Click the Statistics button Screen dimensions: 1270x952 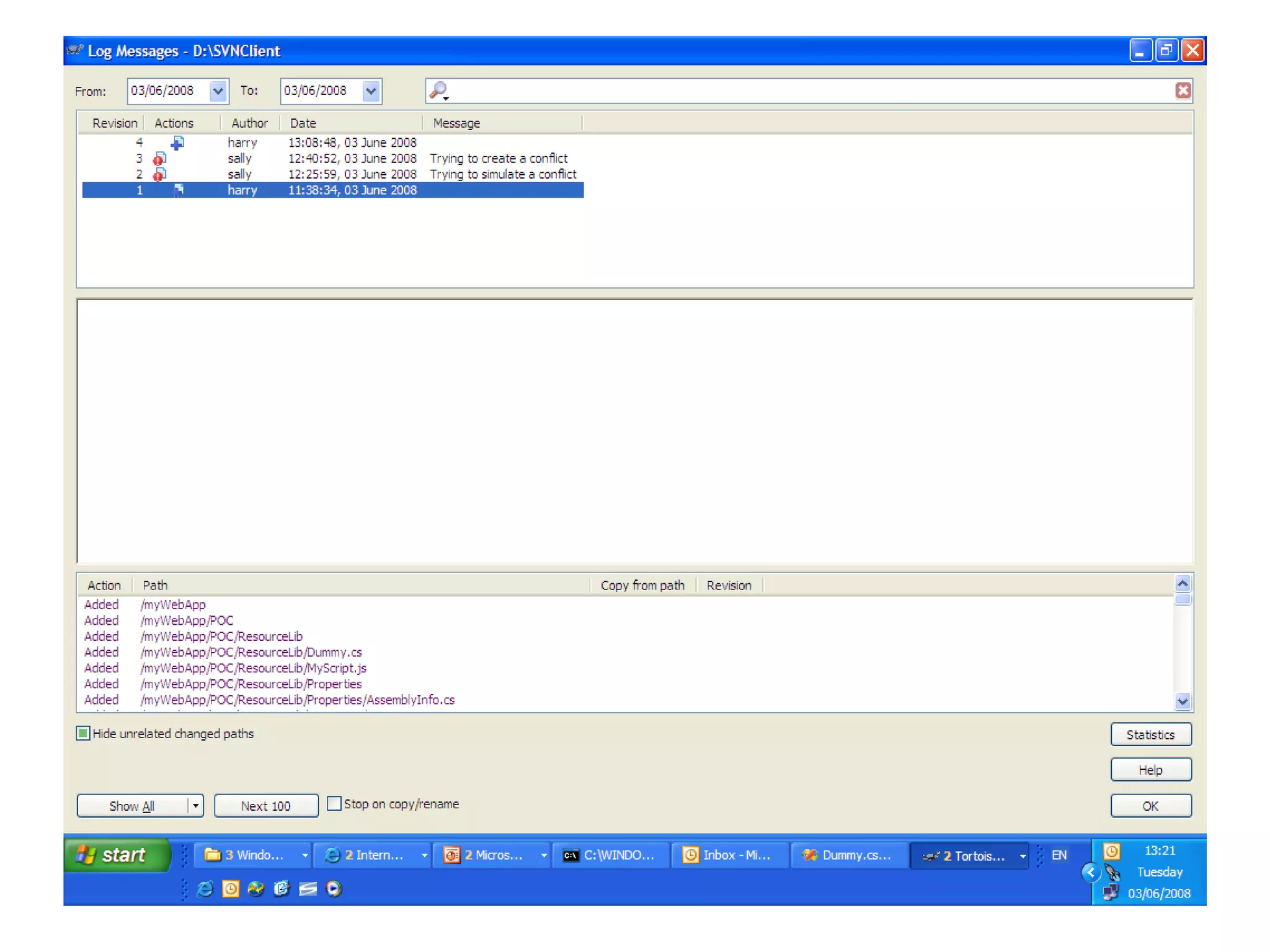coord(1150,734)
